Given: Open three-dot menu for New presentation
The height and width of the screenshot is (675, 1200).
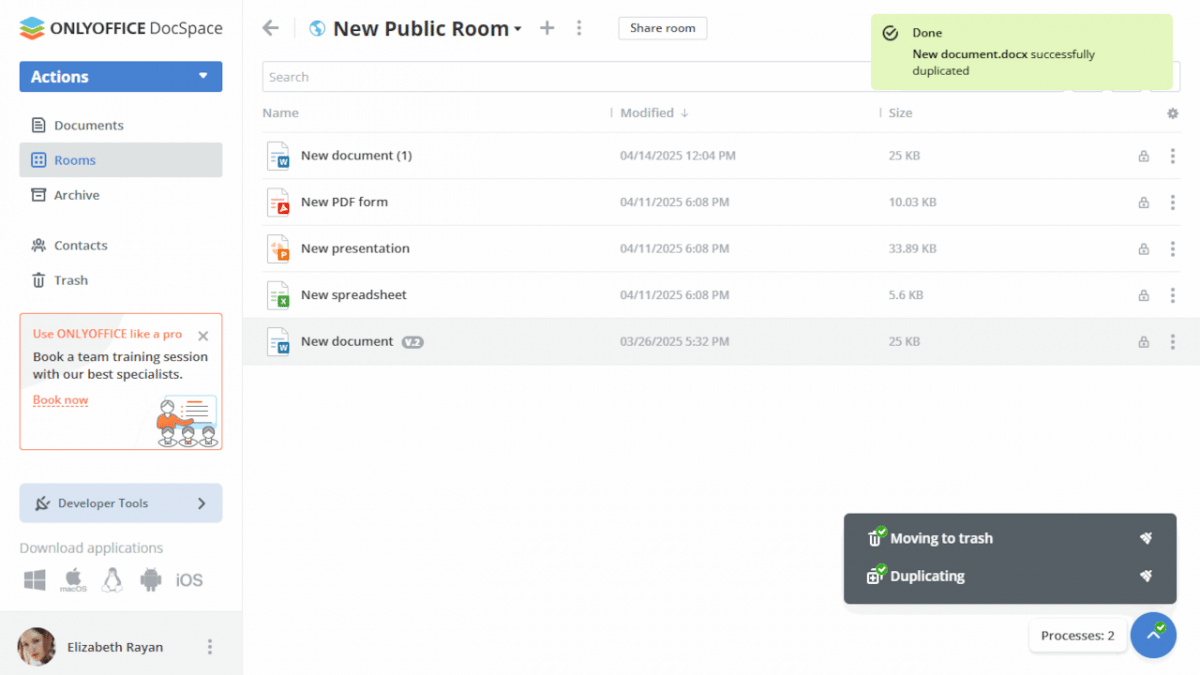Looking at the screenshot, I should click(1172, 249).
